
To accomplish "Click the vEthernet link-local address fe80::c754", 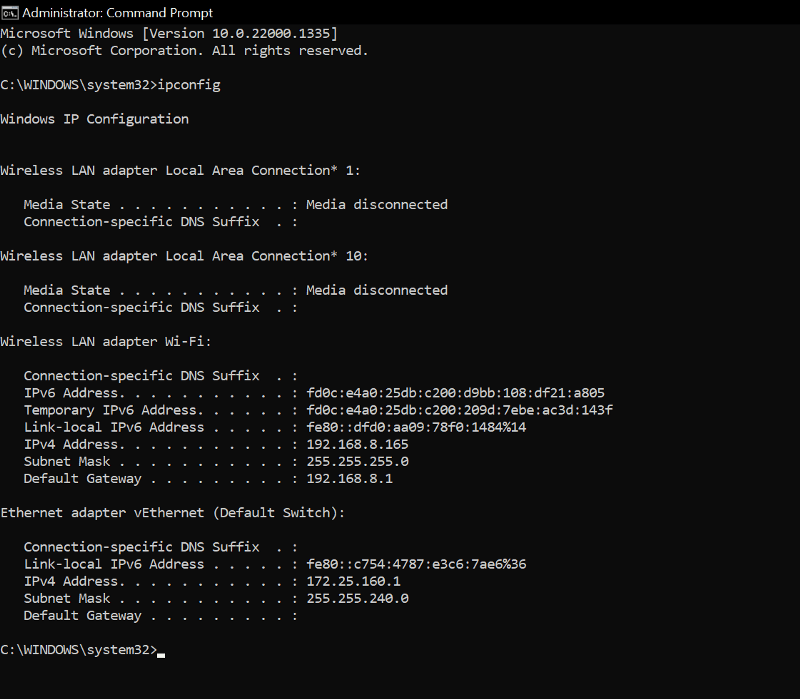I will [x=416, y=564].
